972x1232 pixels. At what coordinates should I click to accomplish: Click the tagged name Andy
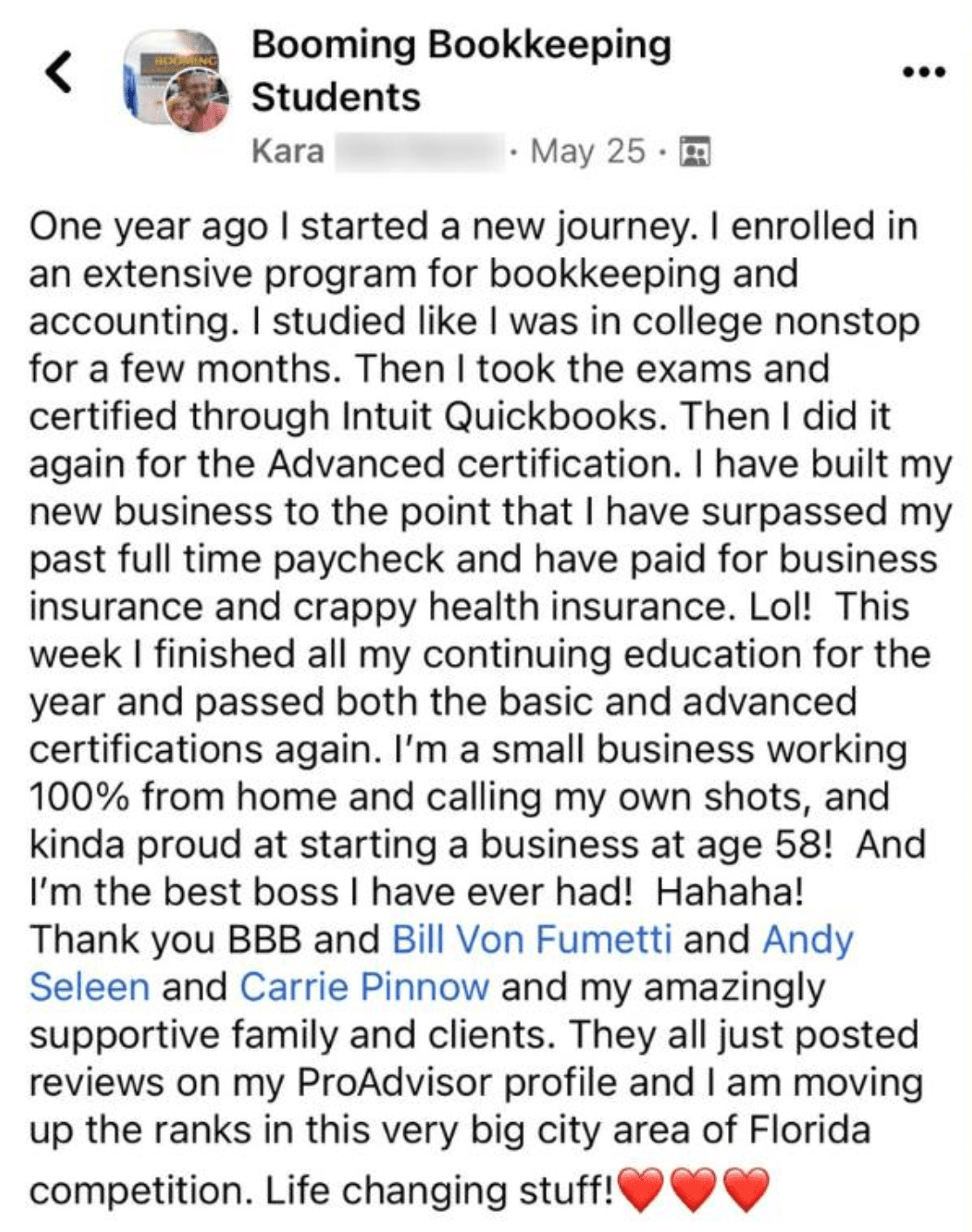[x=808, y=941]
